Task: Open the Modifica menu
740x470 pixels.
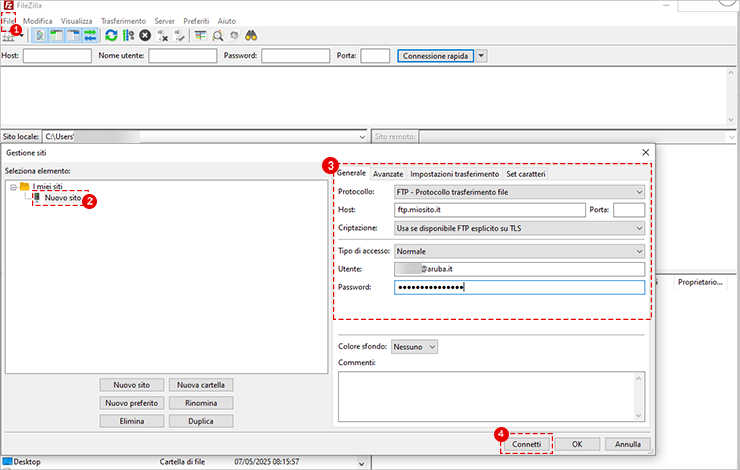Action: 38,21
